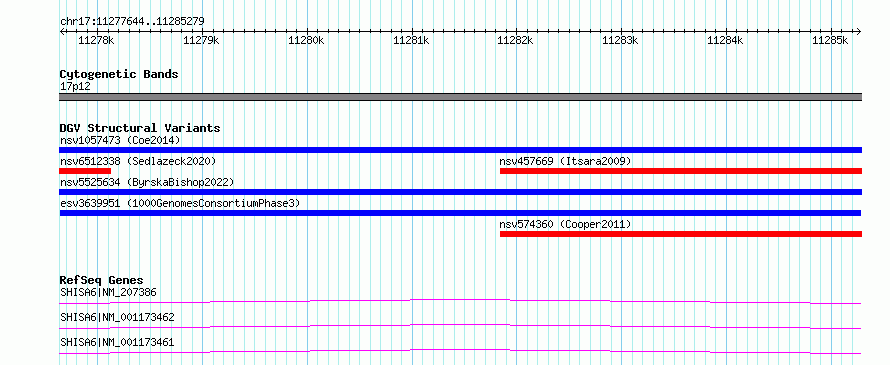The height and width of the screenshot is (365, 890).
Task: Click the 17p12 cytogenetic band label
Action: click(75, 87)
